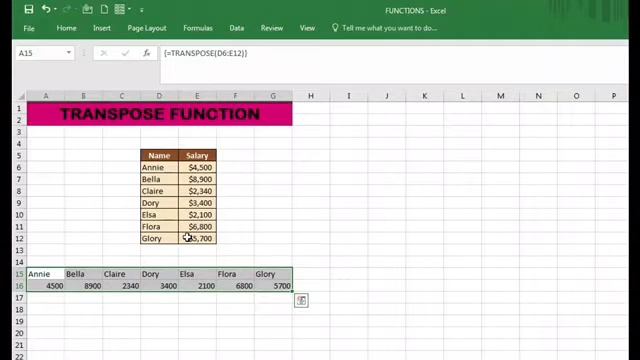
Task: Expand the Name Box dropdown arrow
Action: click(x=69, y=53)
